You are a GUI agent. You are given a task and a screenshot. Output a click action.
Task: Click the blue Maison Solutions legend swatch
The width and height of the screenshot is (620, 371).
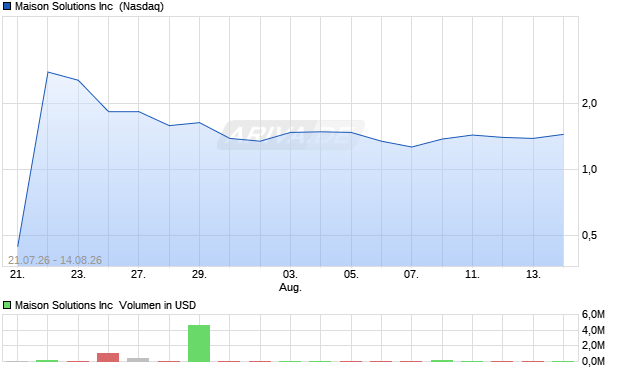click(7, 6)
